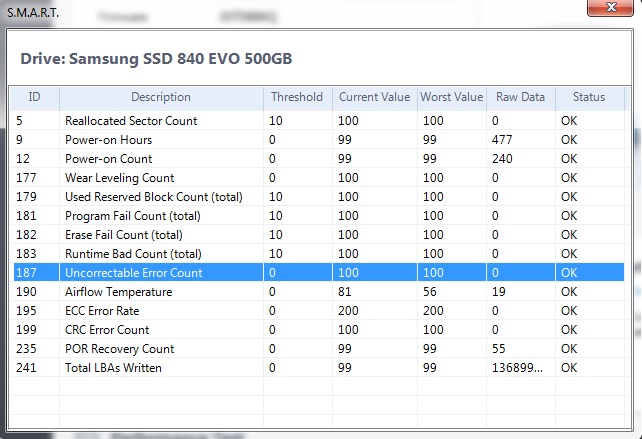The width and height of the screenshot is (642, 439).
Task: Select the CRC Error Count row
Action: (319, 330)
